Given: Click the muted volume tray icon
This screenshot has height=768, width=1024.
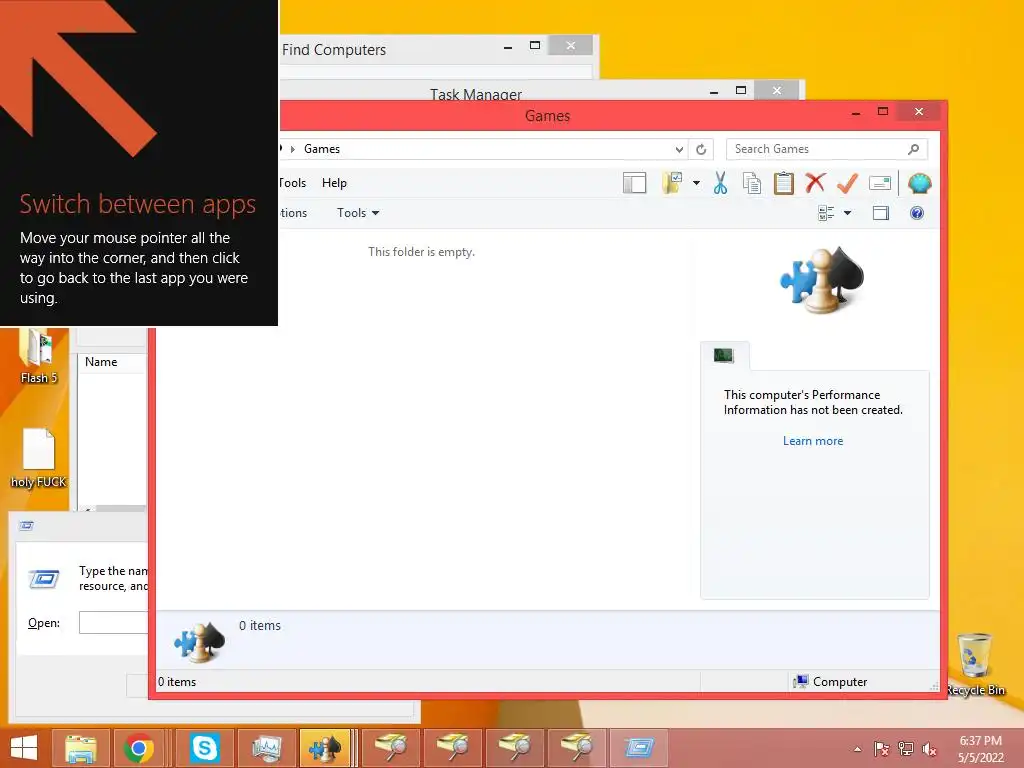Looking at the screenshot, I should 929,749.
